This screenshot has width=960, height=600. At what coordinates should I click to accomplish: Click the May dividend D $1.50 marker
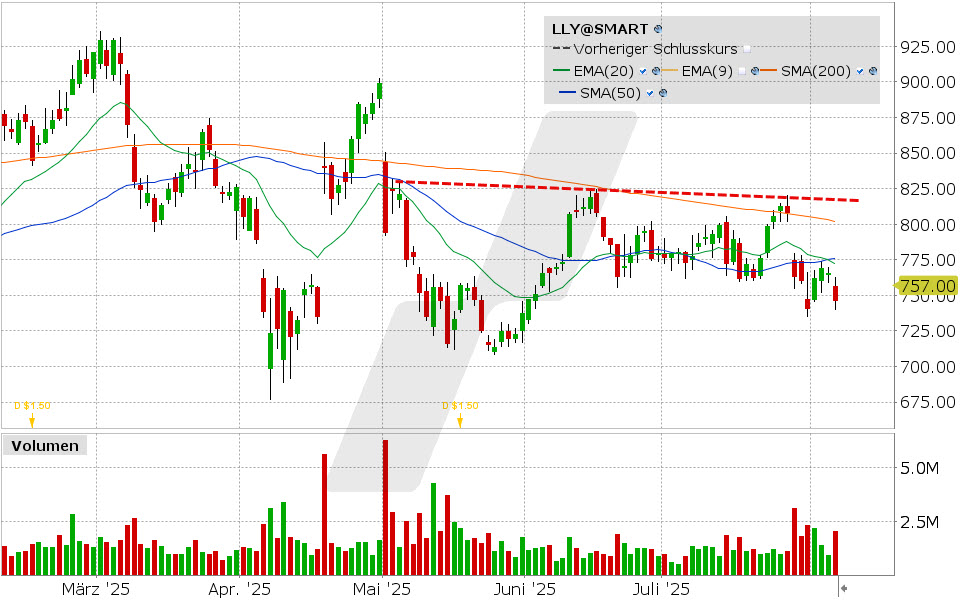tap(460, 414)
